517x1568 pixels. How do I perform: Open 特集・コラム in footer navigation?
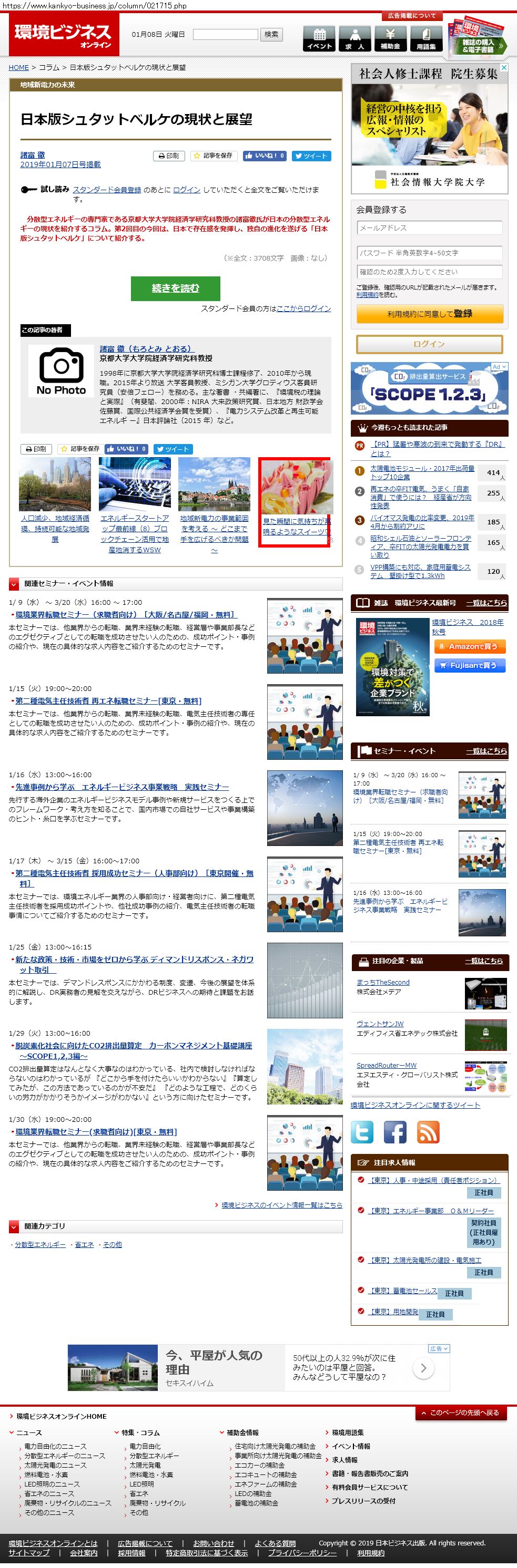[140, 1432]
